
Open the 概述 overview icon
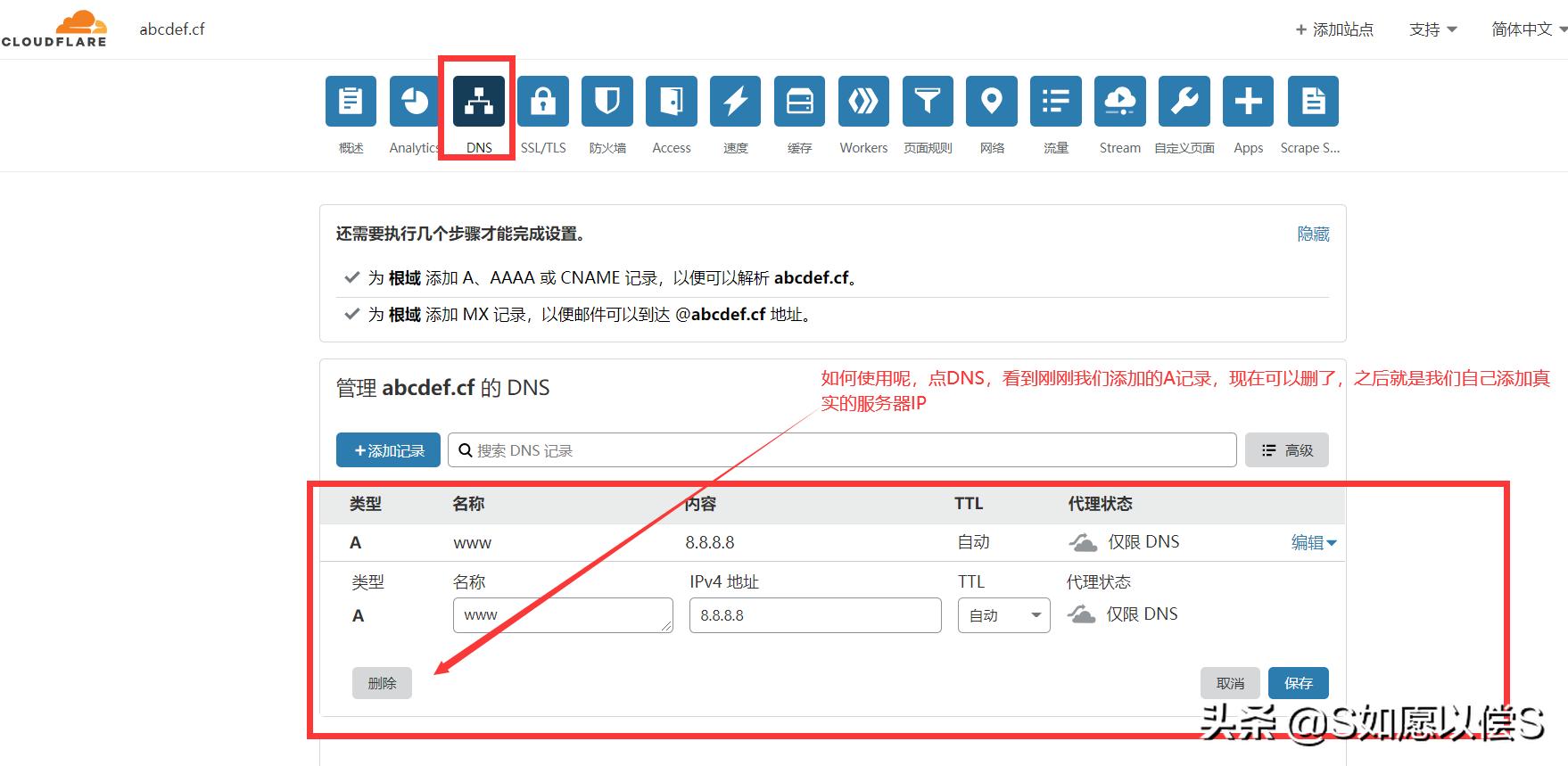click(x=351, y=101)
